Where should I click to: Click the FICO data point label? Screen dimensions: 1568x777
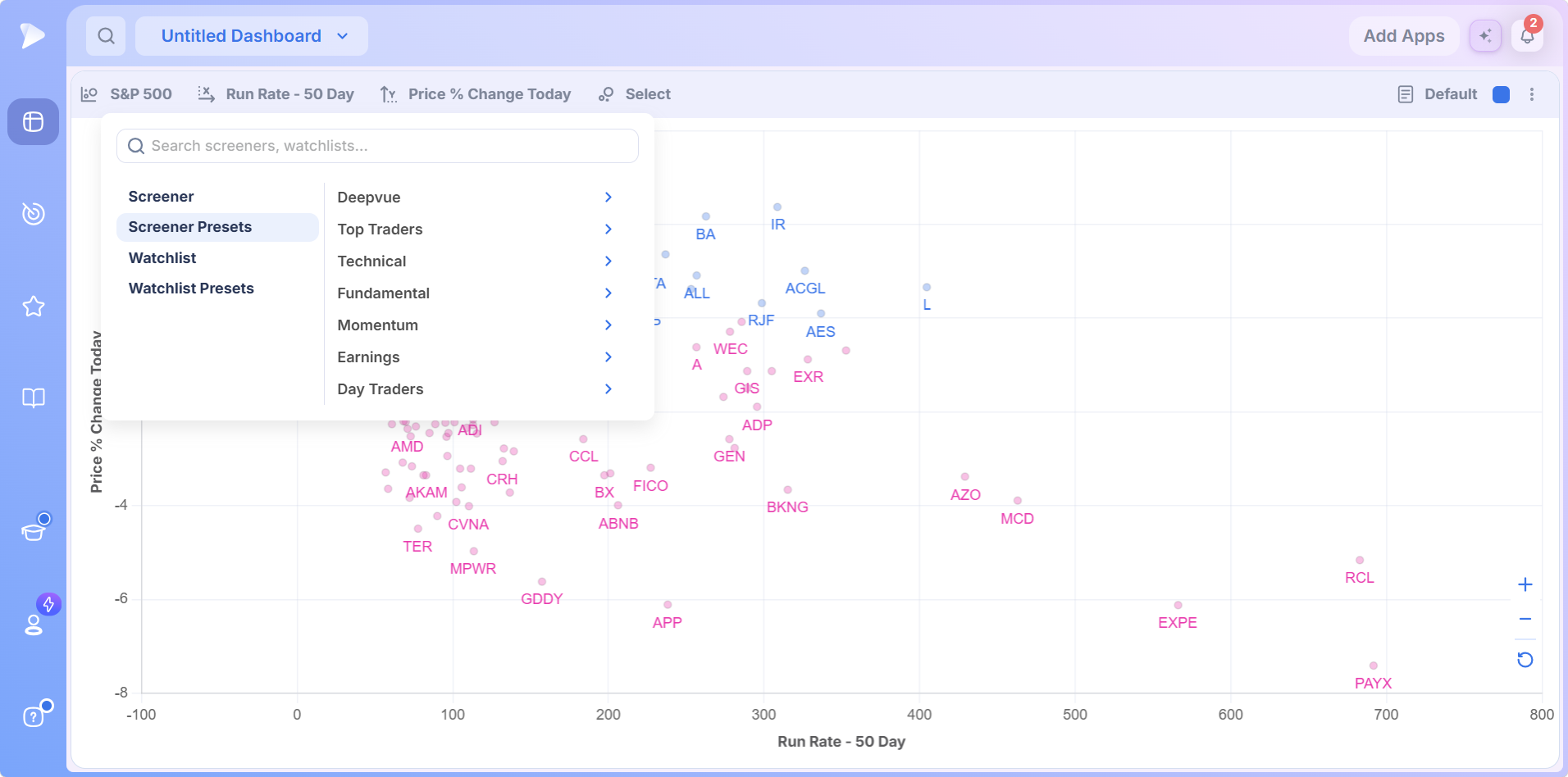[650, 486]
